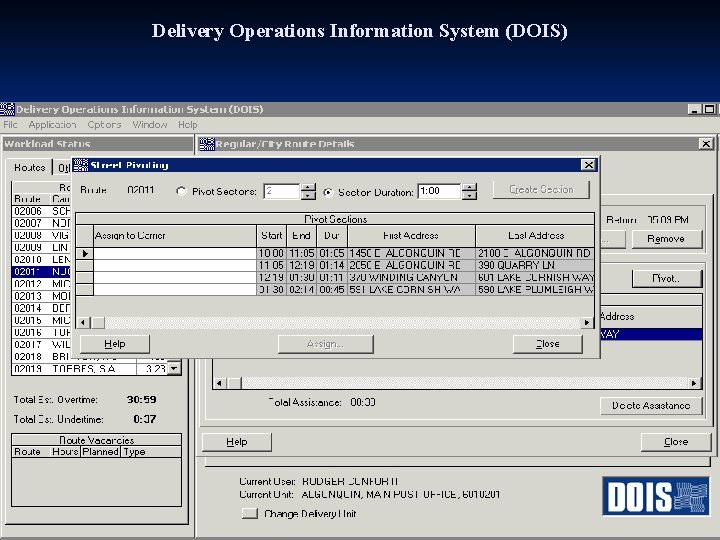Open the Options menu
The height and width of the screenshot is (540, 720).
pyautogui.click(x=104, y=124)
